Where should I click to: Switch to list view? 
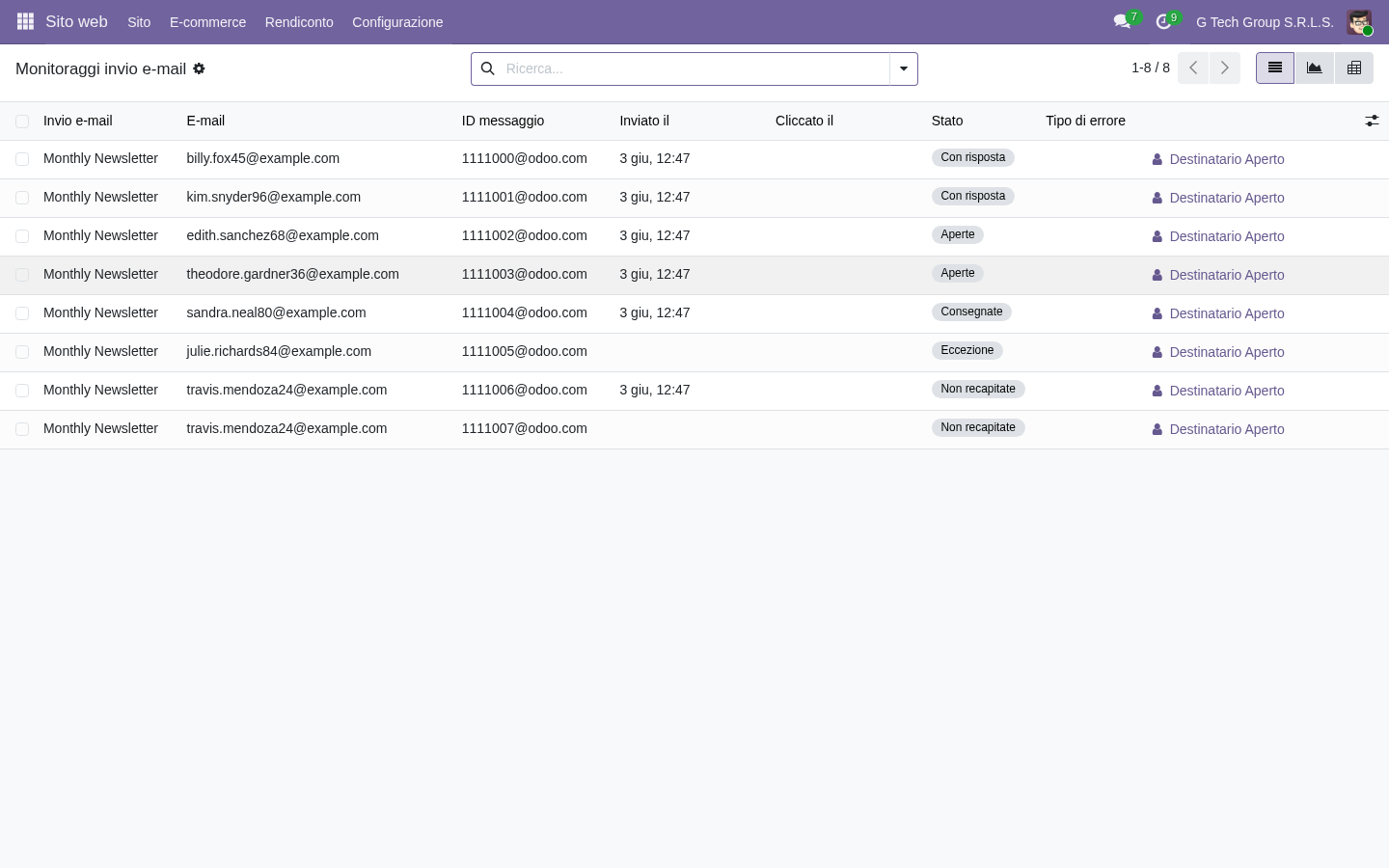1275,68
